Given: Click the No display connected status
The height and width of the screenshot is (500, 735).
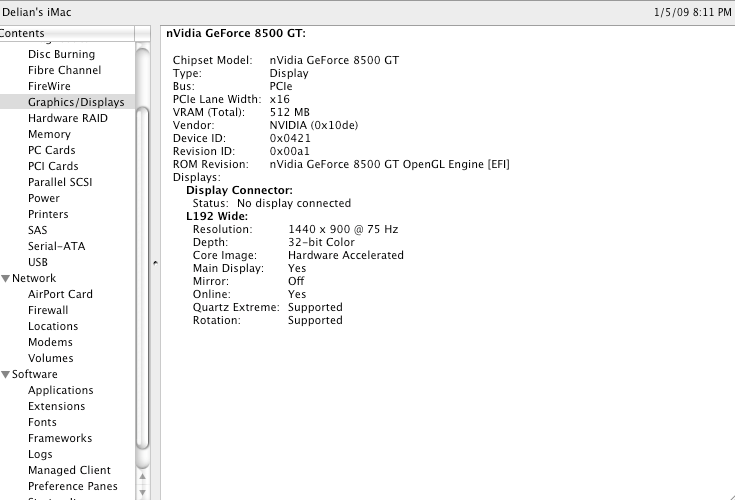Looking at the screenshot, I should coord(294,203).
